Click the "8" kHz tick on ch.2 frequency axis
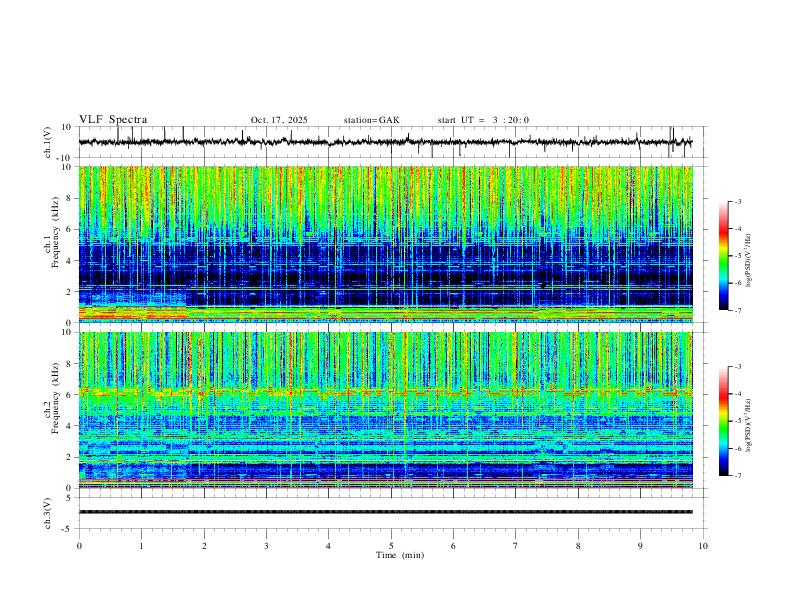 [x=69, y=364]
